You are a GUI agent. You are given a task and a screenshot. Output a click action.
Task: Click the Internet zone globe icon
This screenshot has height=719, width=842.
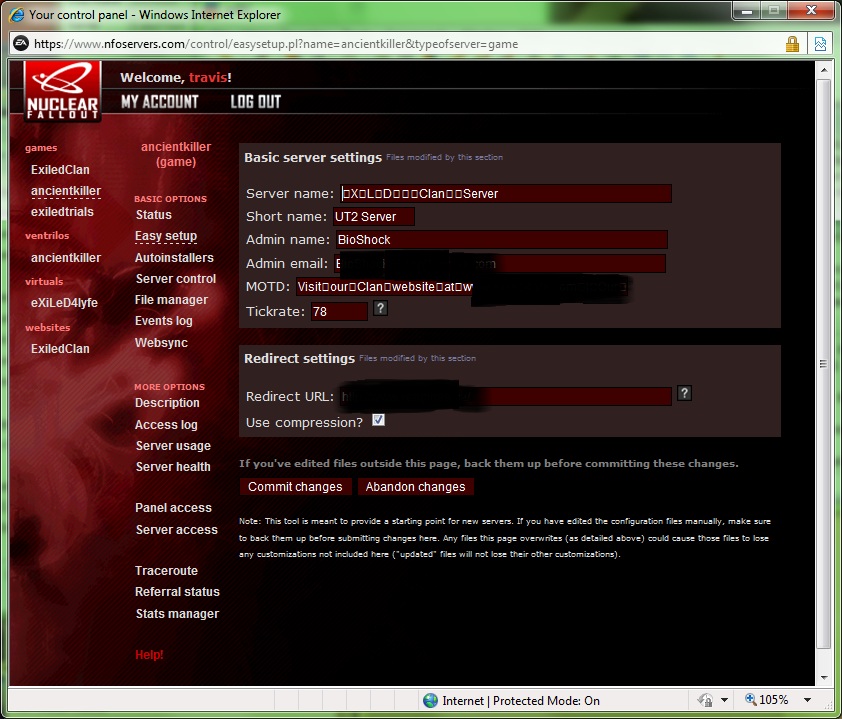tap(430, 701)
